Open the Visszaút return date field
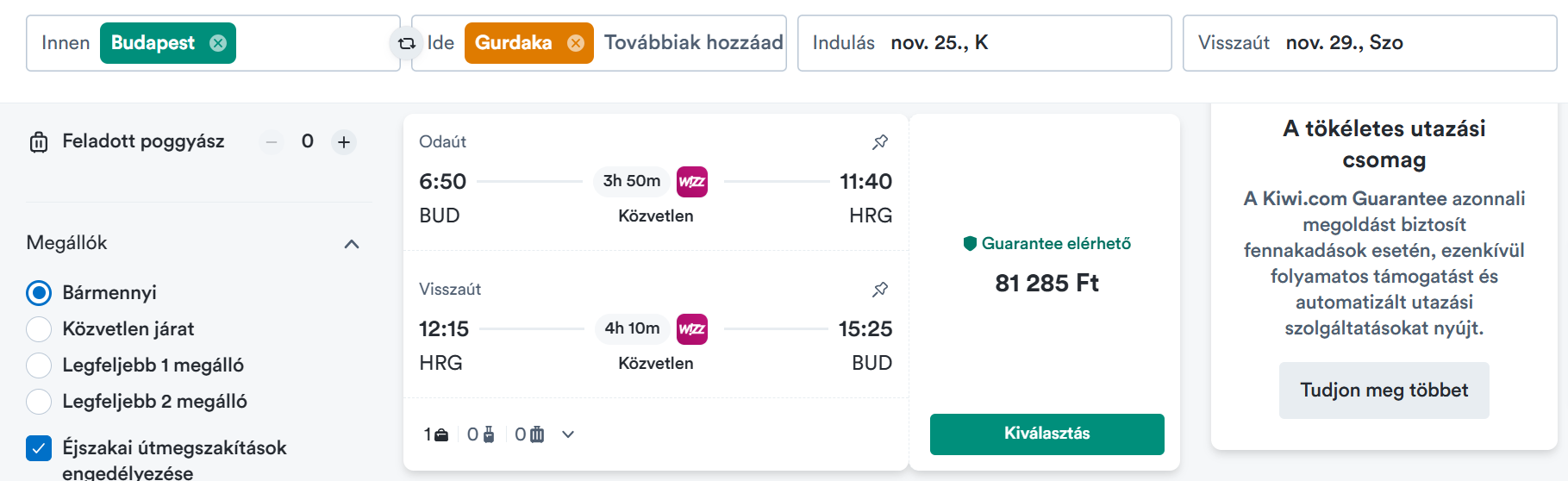Viewport: 1568px width, 481px height. click(x=1370, y=43)
